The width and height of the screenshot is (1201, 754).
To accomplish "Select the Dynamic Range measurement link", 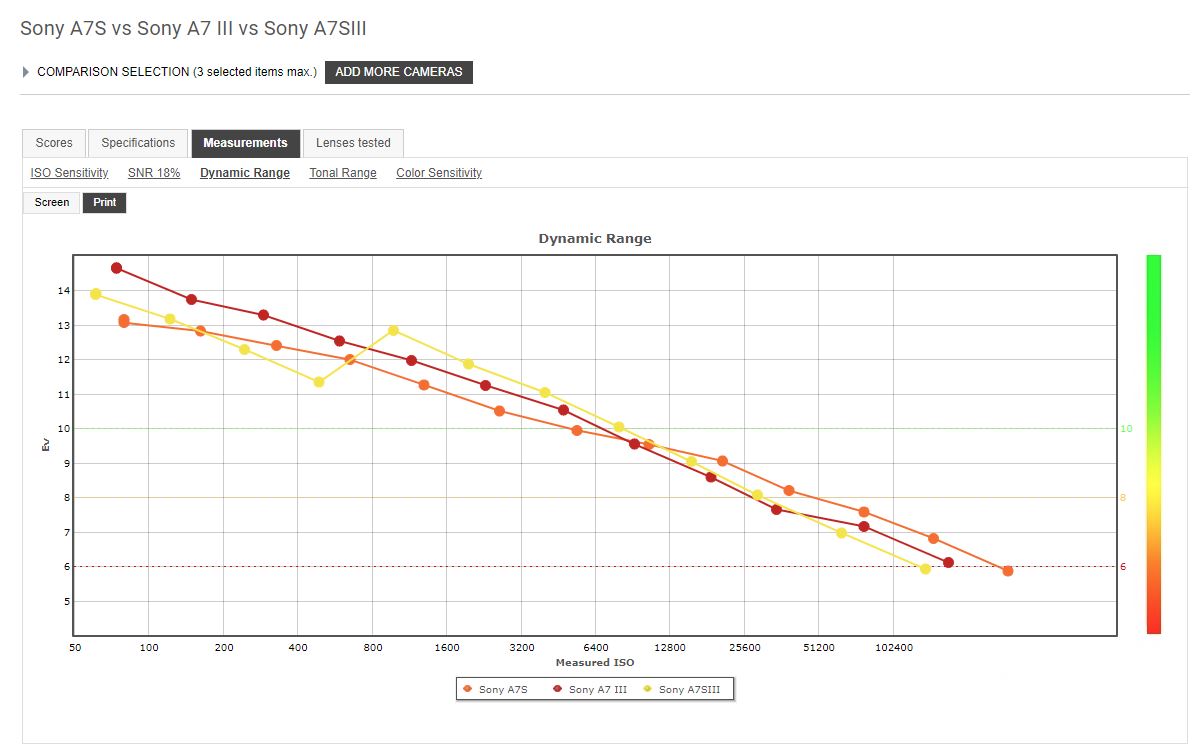I will [x=245, y=173].
